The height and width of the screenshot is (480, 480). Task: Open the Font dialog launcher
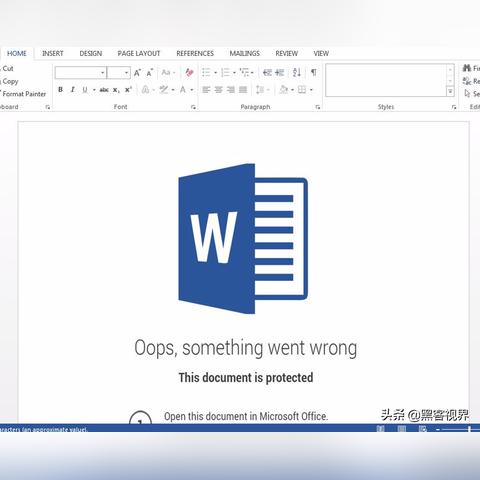[193, 107]
